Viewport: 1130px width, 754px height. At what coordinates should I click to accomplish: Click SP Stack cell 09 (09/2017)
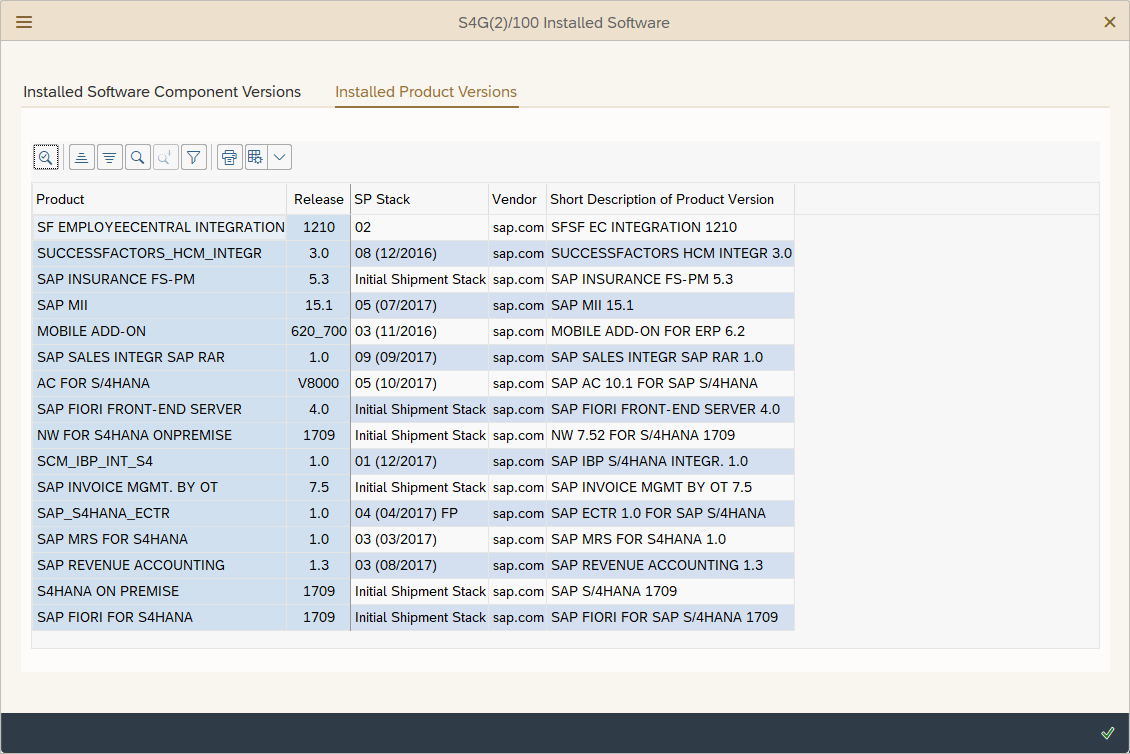pos(419,357)
